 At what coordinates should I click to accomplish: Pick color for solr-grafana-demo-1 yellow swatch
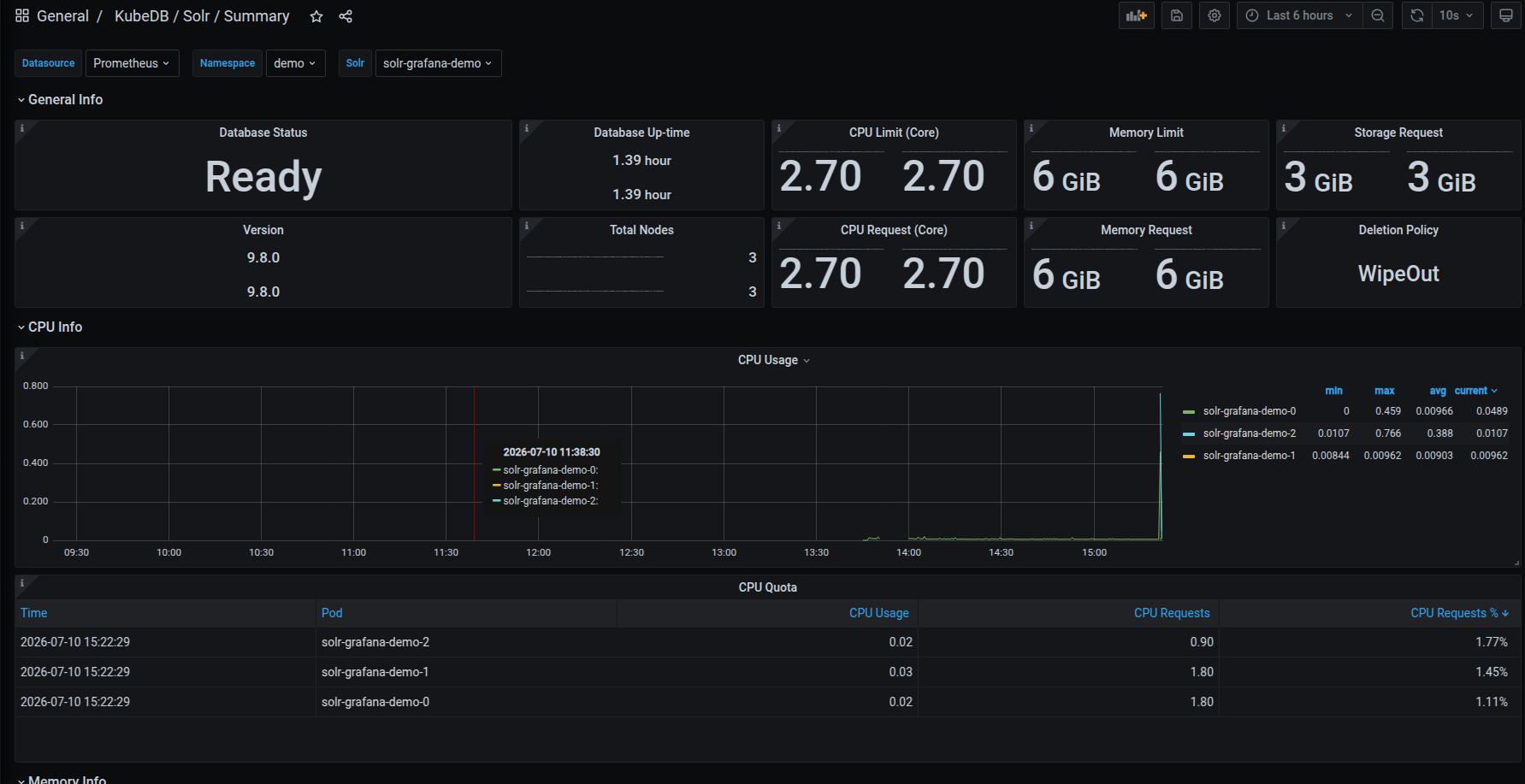tap(1188, 457)
